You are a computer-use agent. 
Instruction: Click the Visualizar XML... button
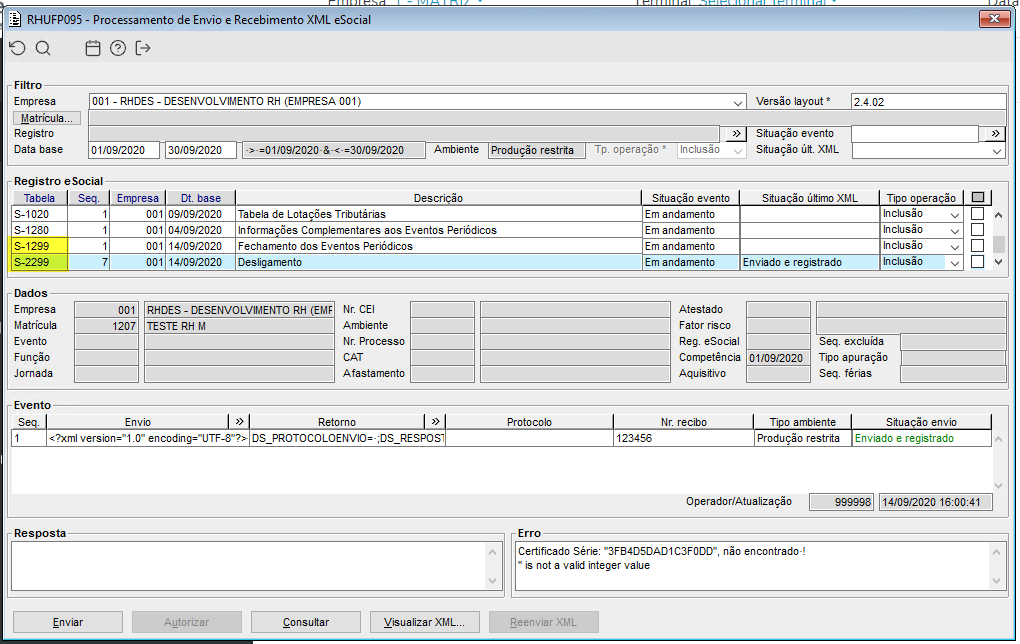424,622
